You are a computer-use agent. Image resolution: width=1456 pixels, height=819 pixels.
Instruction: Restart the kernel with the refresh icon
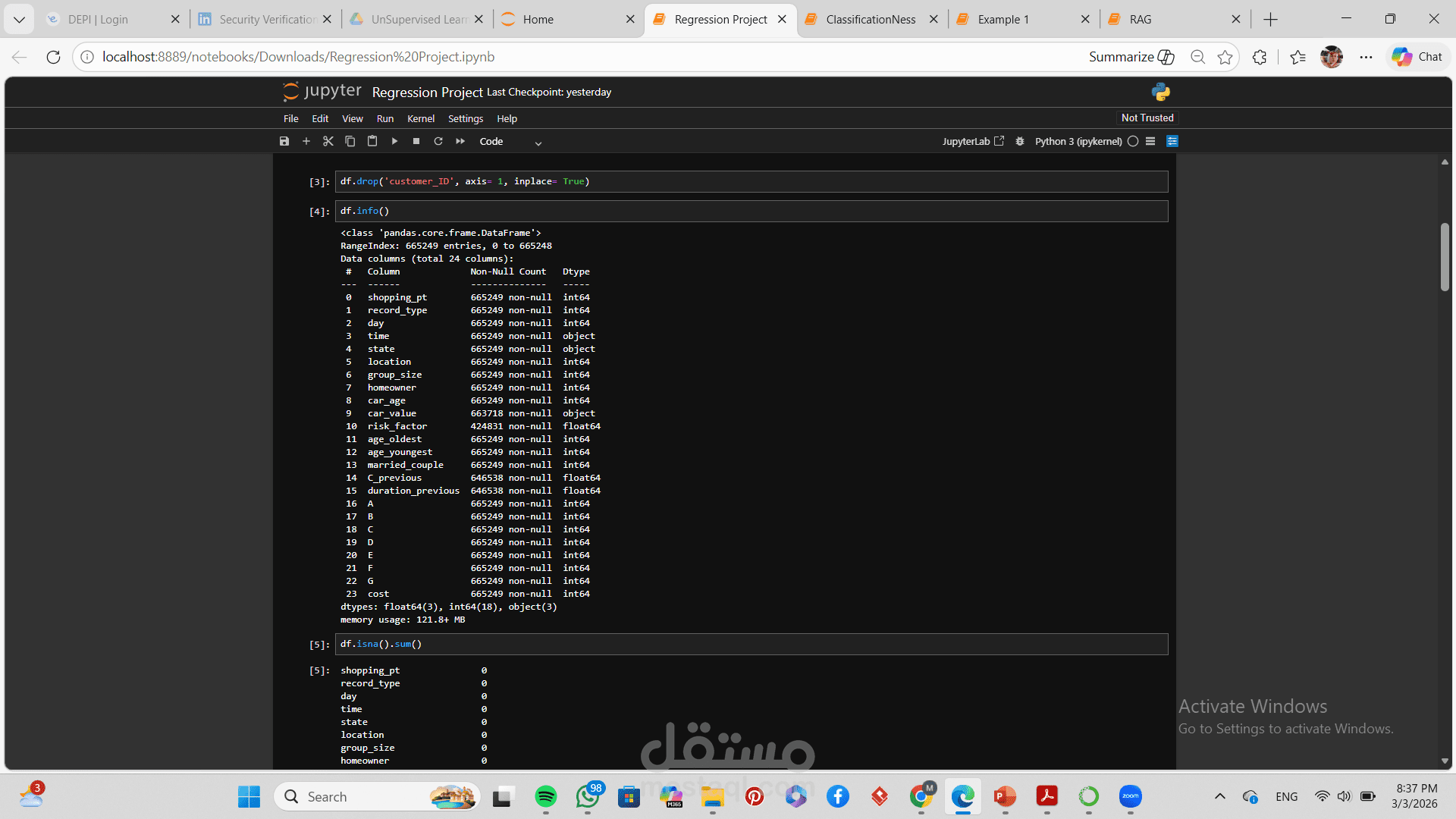click(x=438, y=141)
